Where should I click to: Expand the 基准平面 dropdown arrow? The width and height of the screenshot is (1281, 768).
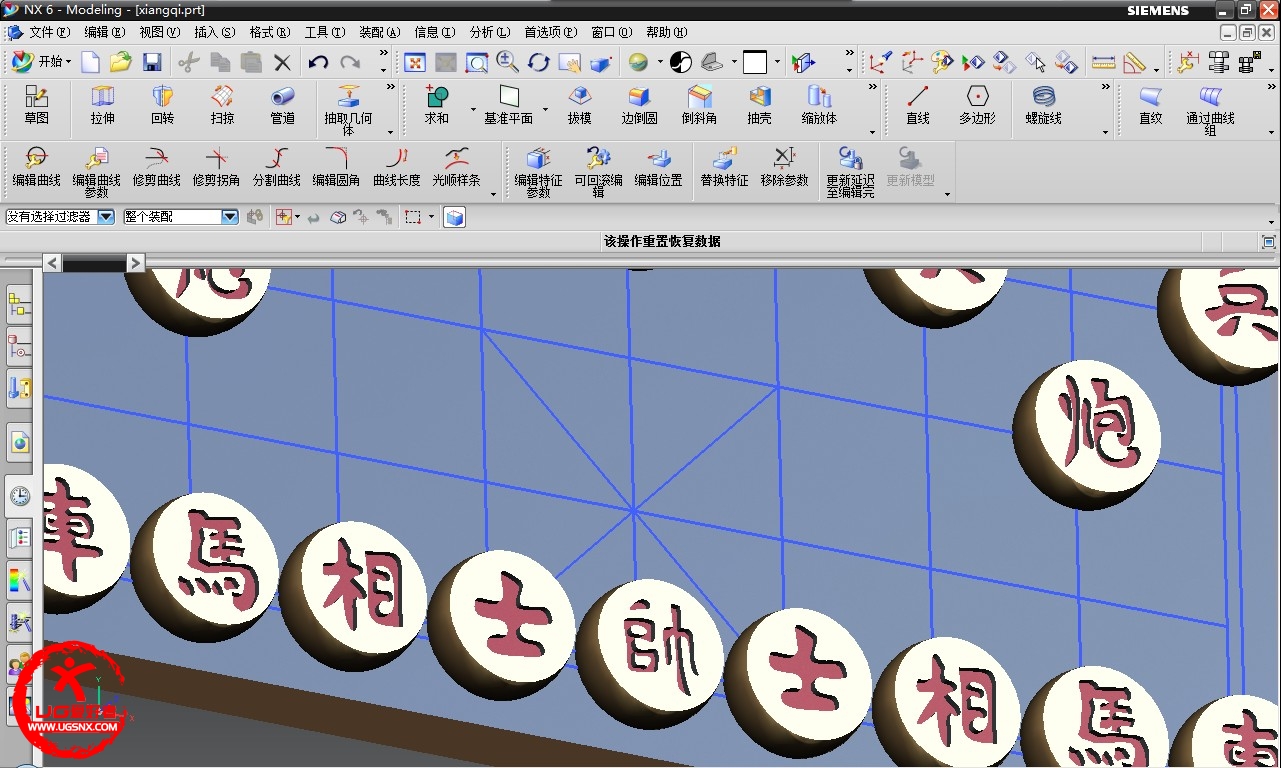[545, 108]
